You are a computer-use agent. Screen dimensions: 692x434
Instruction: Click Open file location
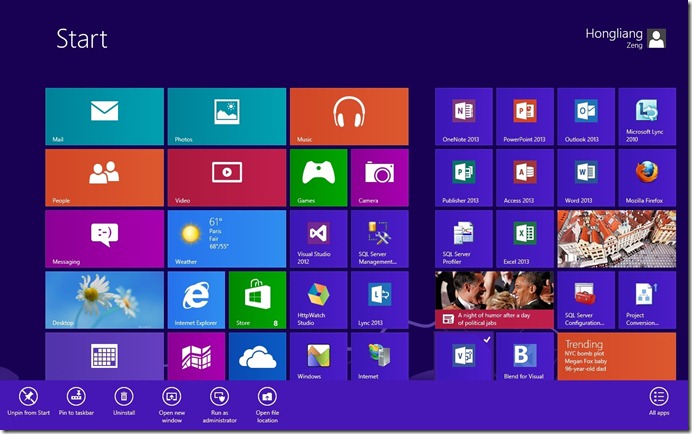[267, 405]
